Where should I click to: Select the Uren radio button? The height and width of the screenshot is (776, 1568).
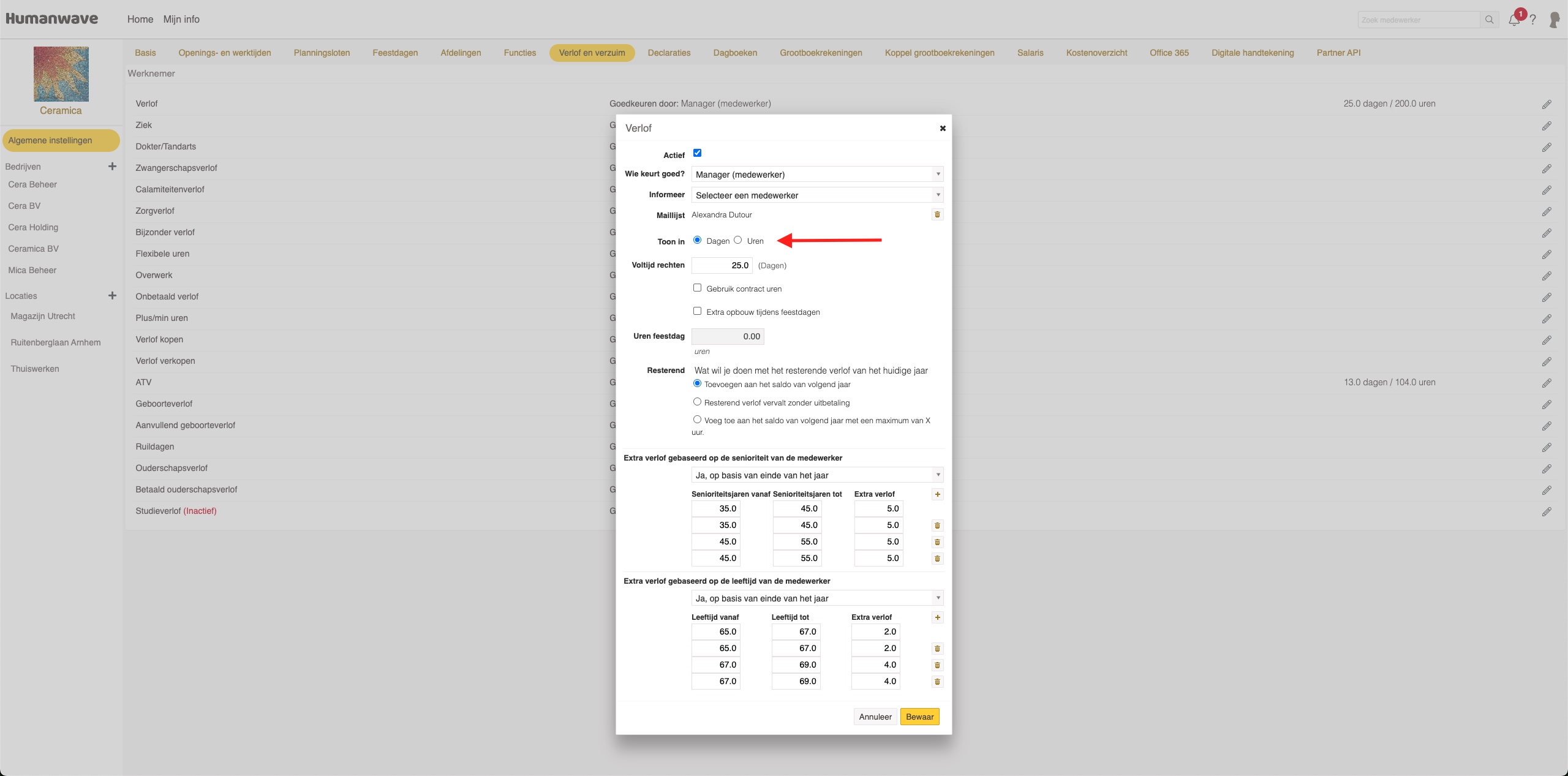pos(738,240)
